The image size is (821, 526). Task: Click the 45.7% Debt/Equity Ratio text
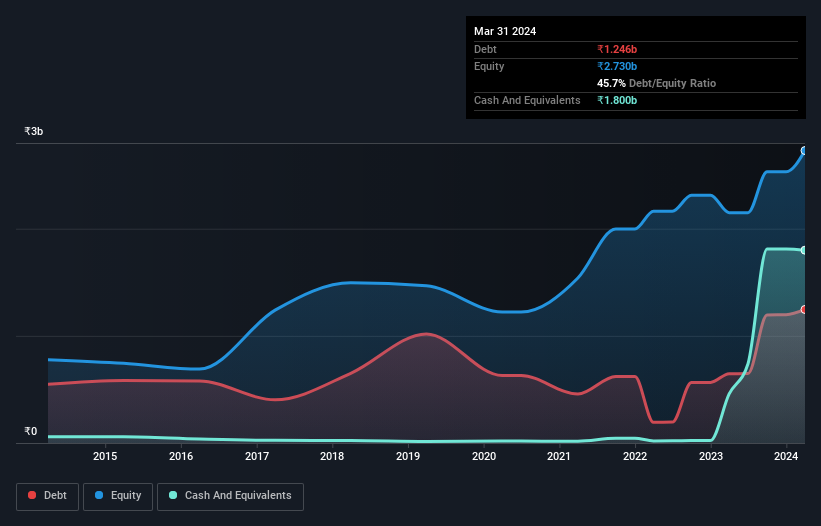pos(656,83)
